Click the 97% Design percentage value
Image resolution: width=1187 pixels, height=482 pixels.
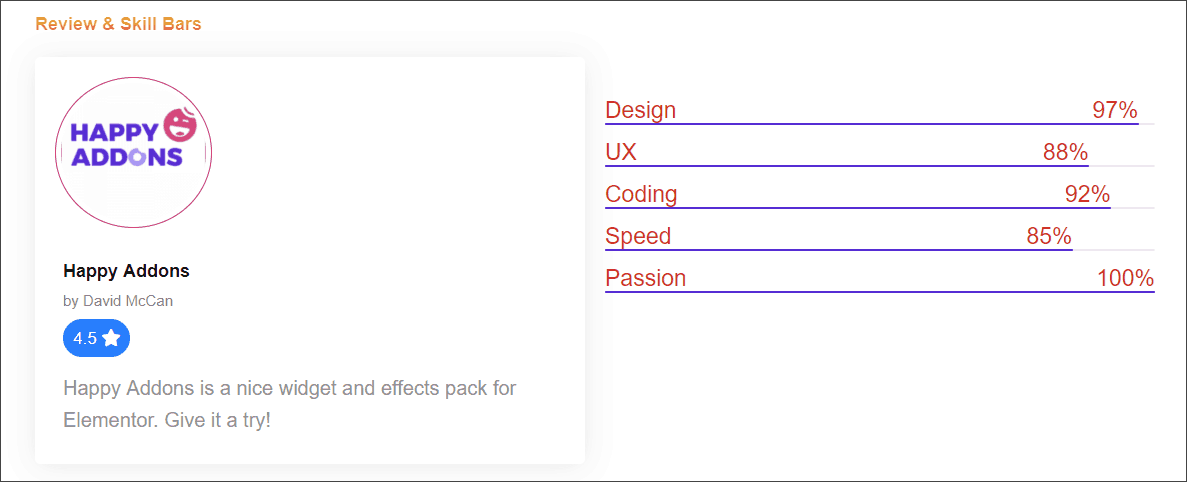[x=1115, y=110]
